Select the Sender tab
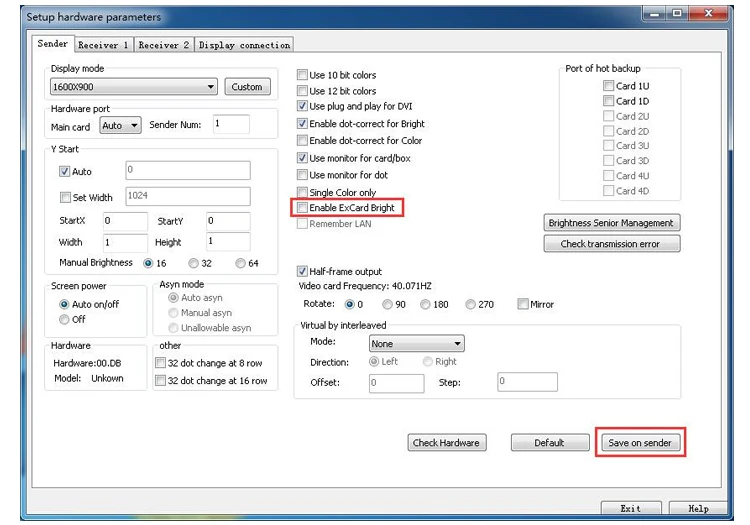The width and height of the screenshot is (750, 525). pos(53,44)
